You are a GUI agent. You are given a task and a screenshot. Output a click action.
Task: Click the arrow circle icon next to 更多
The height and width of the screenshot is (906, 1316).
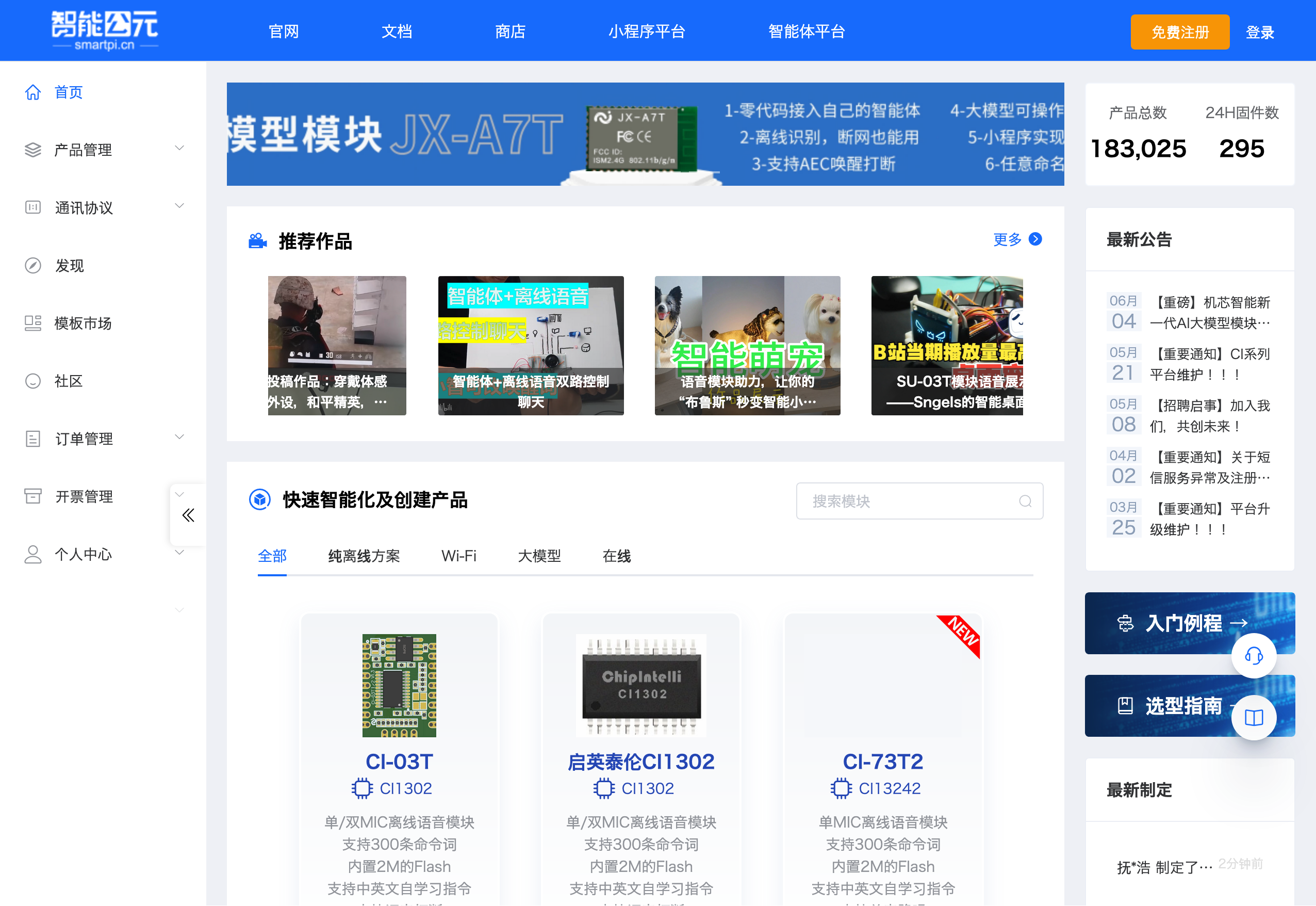click(1035, 239)
